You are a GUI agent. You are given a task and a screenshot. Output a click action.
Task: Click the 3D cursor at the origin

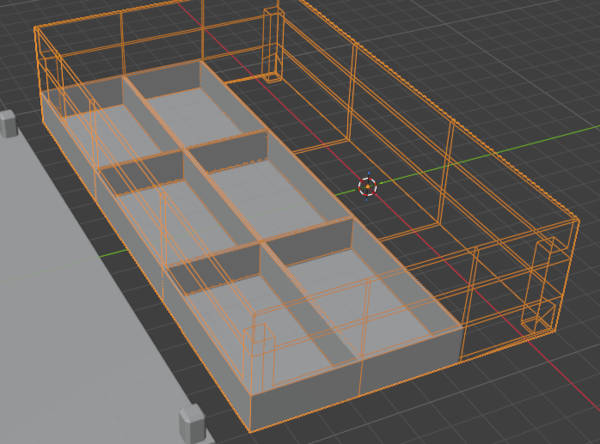(x=367, y=186)
